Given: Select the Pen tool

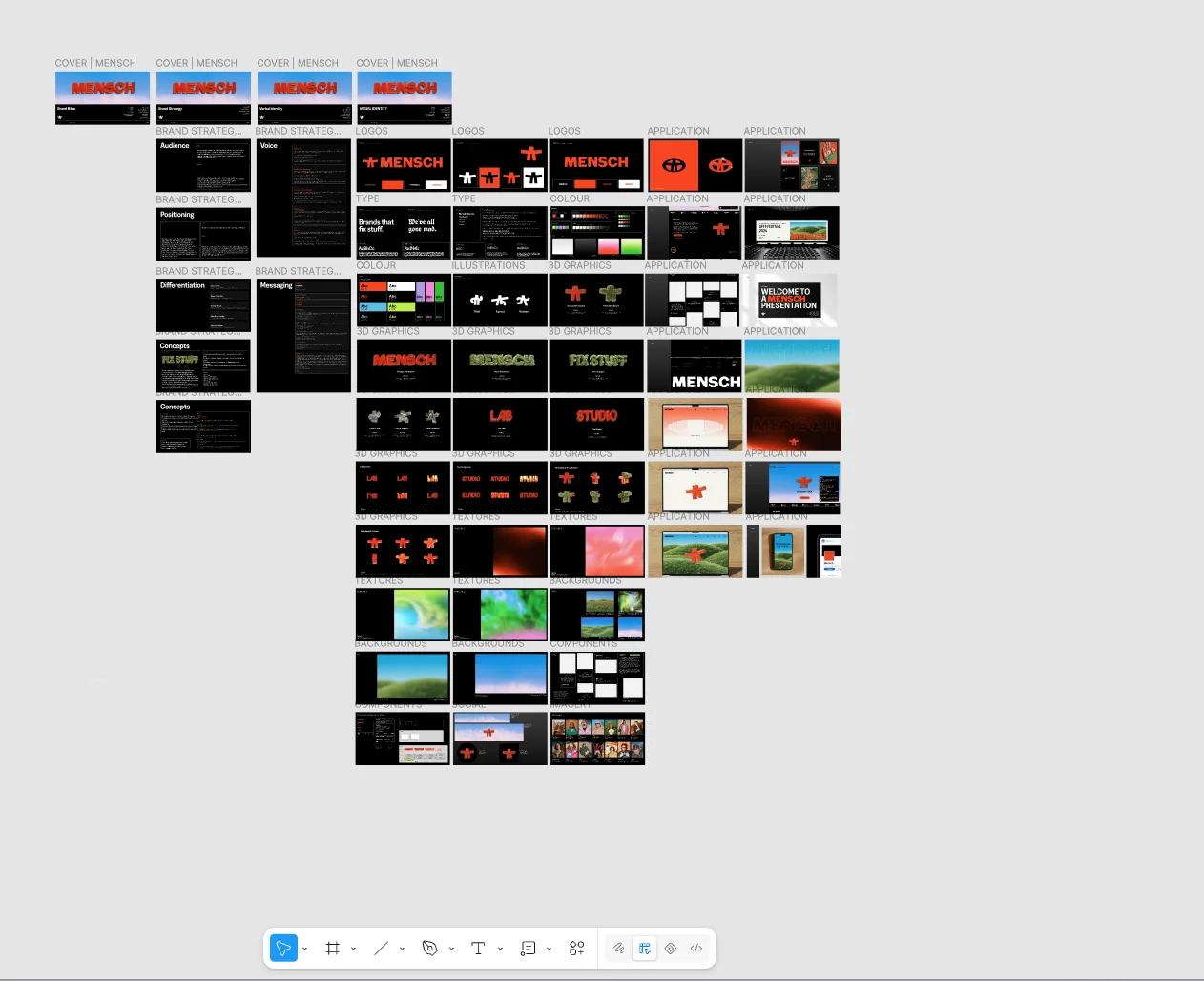Looking at the screenshot, I should (429, 949).
